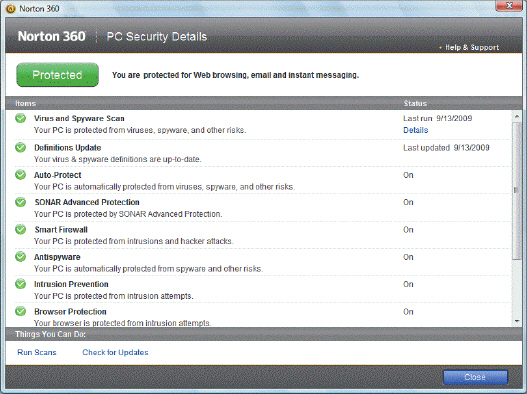Click the green check beside Antispyware
This screenshot has width=527, height=394.
21,257
